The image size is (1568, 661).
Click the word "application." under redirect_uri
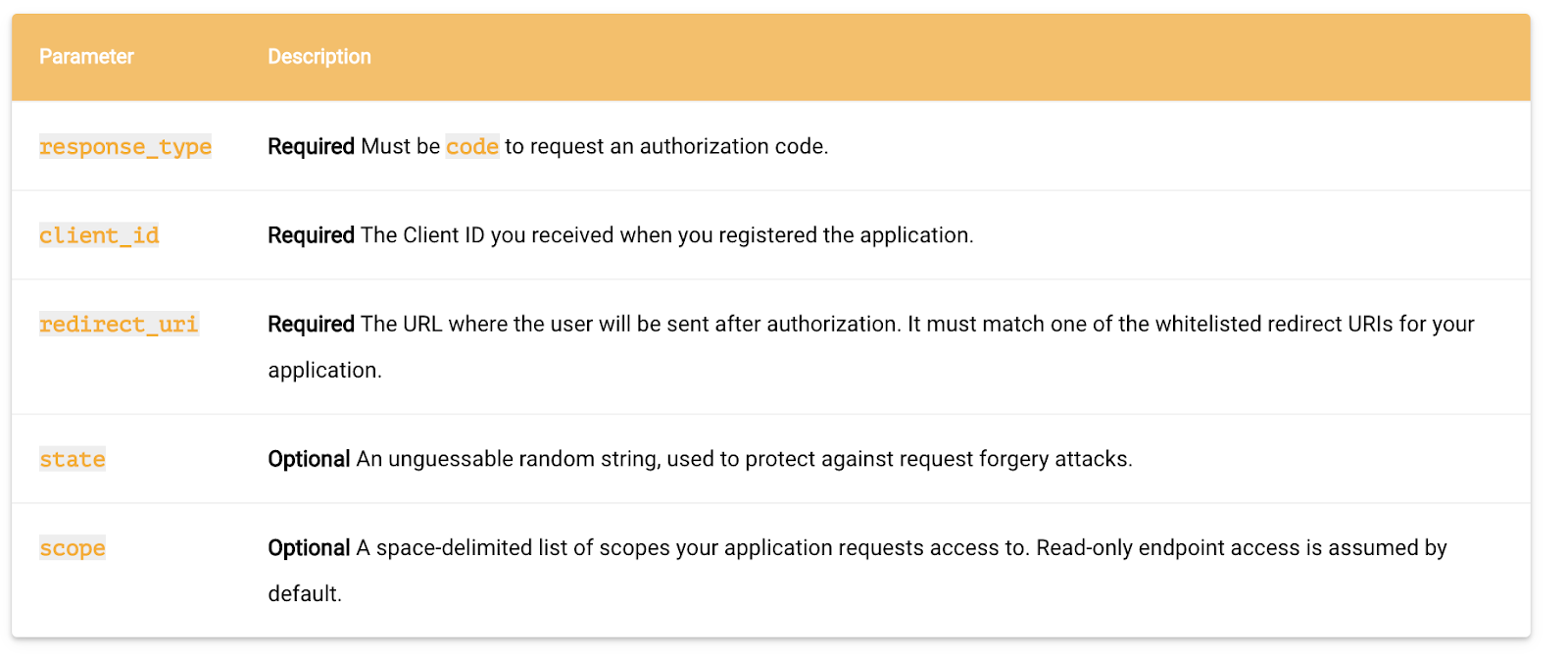point(324,371)
